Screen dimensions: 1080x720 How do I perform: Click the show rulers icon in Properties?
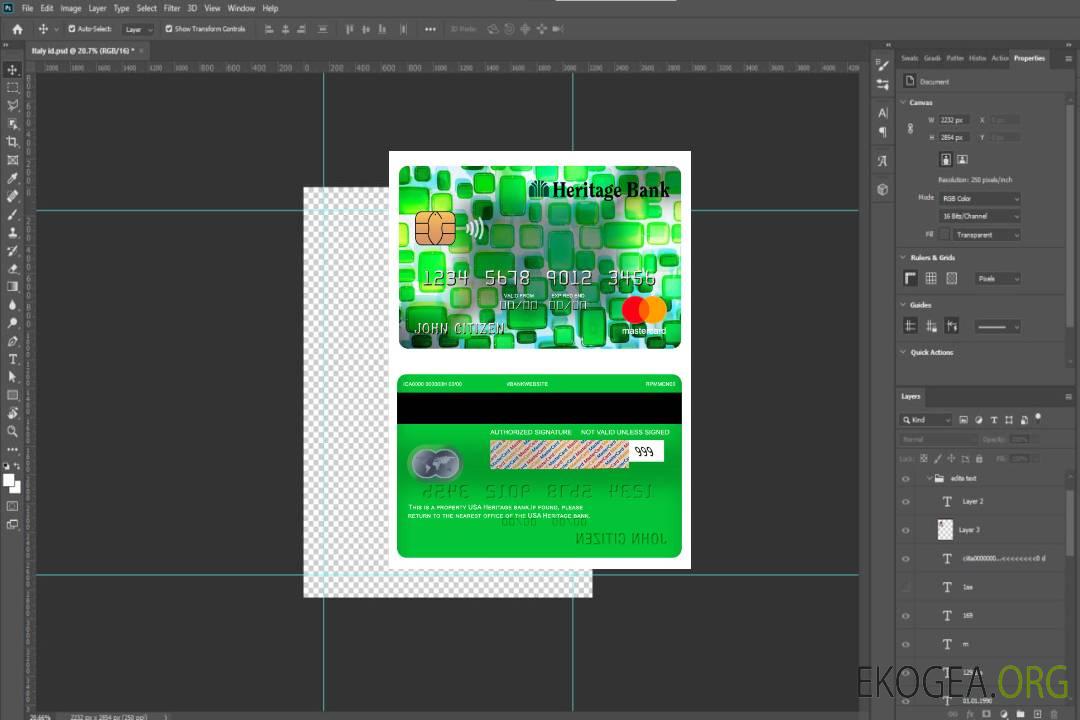pyautogui.click(x=910, y=278)
